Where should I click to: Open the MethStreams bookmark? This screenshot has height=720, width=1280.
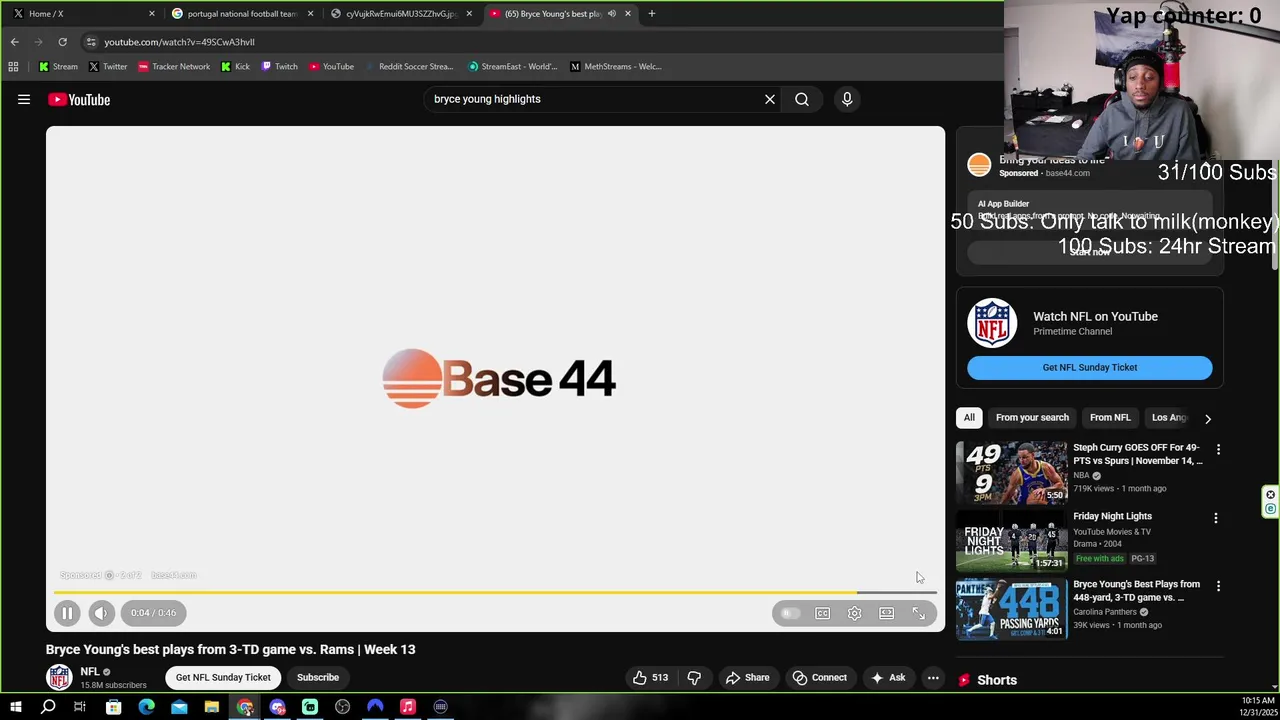616,67
